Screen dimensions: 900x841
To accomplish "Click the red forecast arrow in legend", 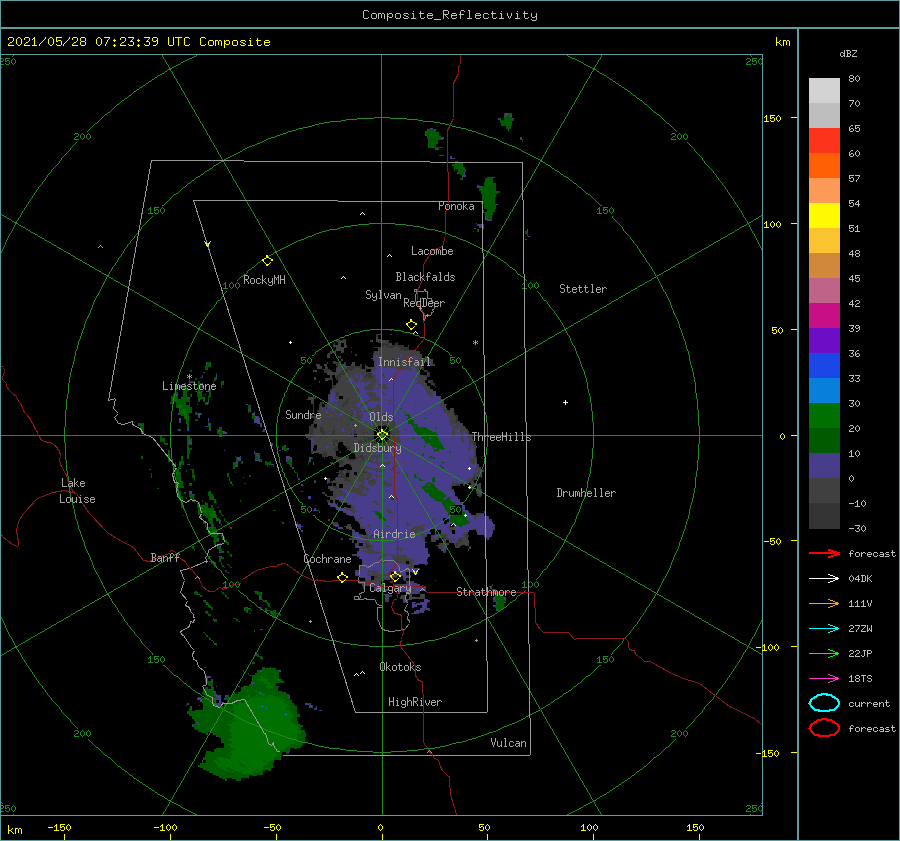I will 824,553.
